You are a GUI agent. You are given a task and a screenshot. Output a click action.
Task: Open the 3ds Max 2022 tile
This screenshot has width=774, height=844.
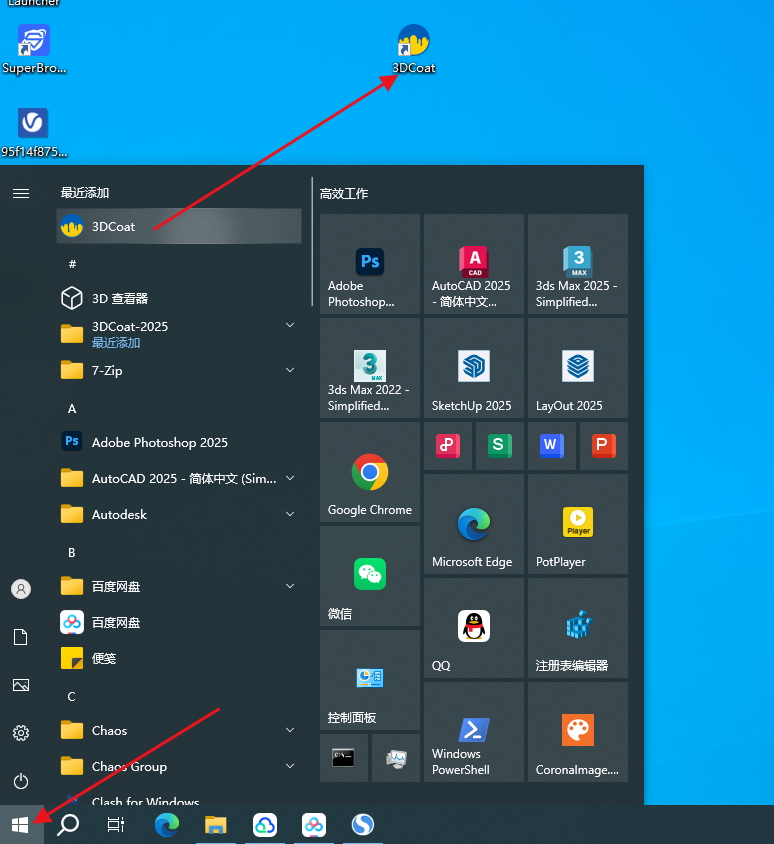370,368
